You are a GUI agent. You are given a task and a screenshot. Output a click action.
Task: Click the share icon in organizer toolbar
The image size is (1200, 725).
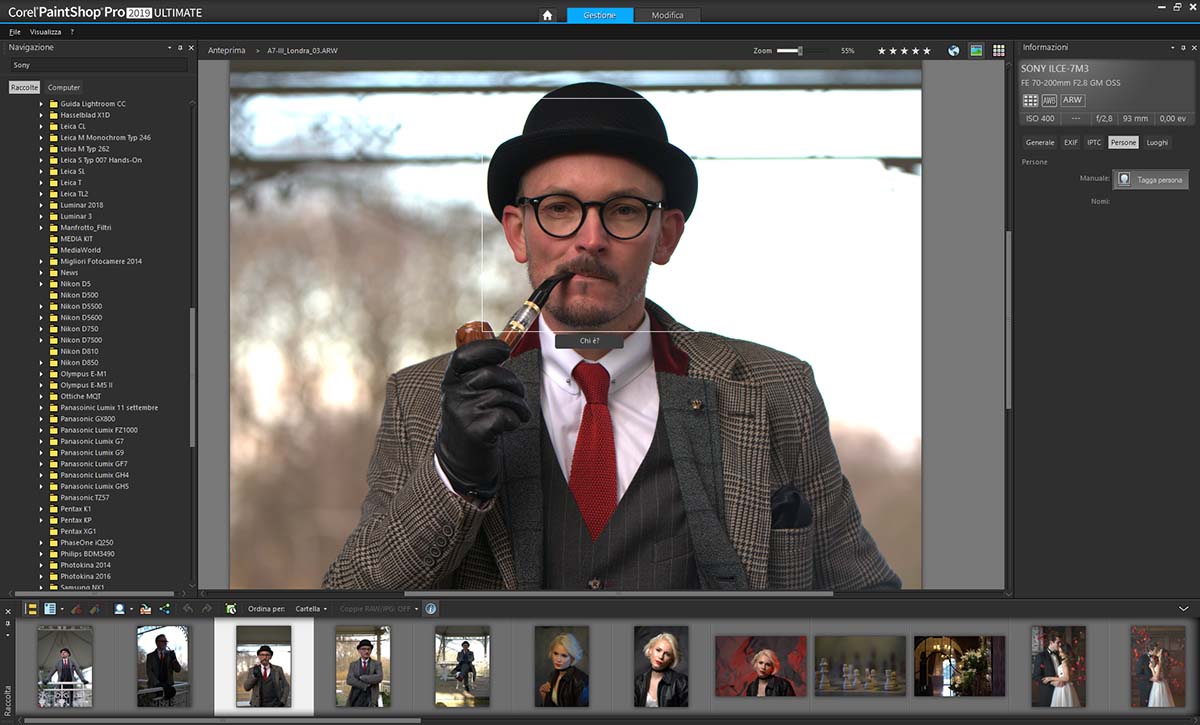[x=165, y=608]
